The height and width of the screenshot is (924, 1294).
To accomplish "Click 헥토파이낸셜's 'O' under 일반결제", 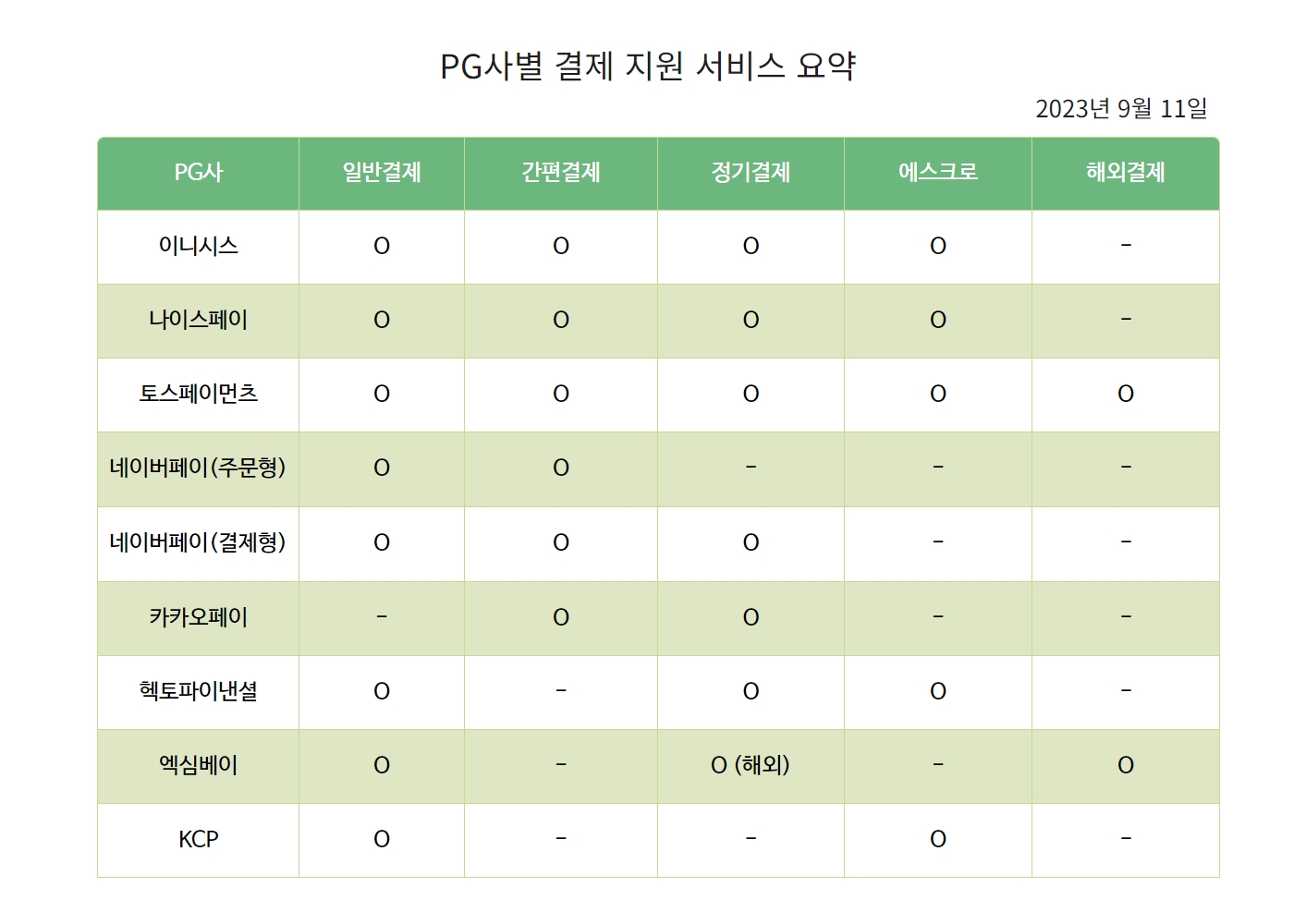I will coord(382,692).
